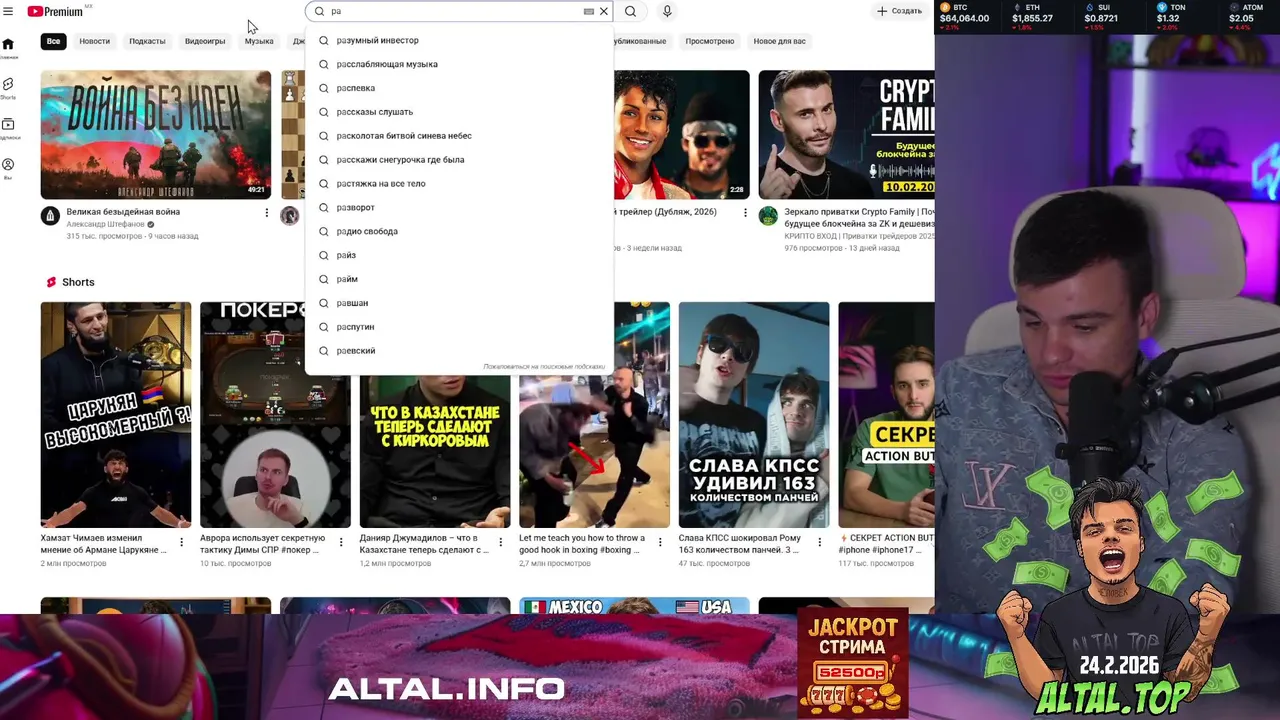Screen dimensions: 1280x720
Task: Choose suggestion "разумный инвестор"
Action: (x=459, y=40)
